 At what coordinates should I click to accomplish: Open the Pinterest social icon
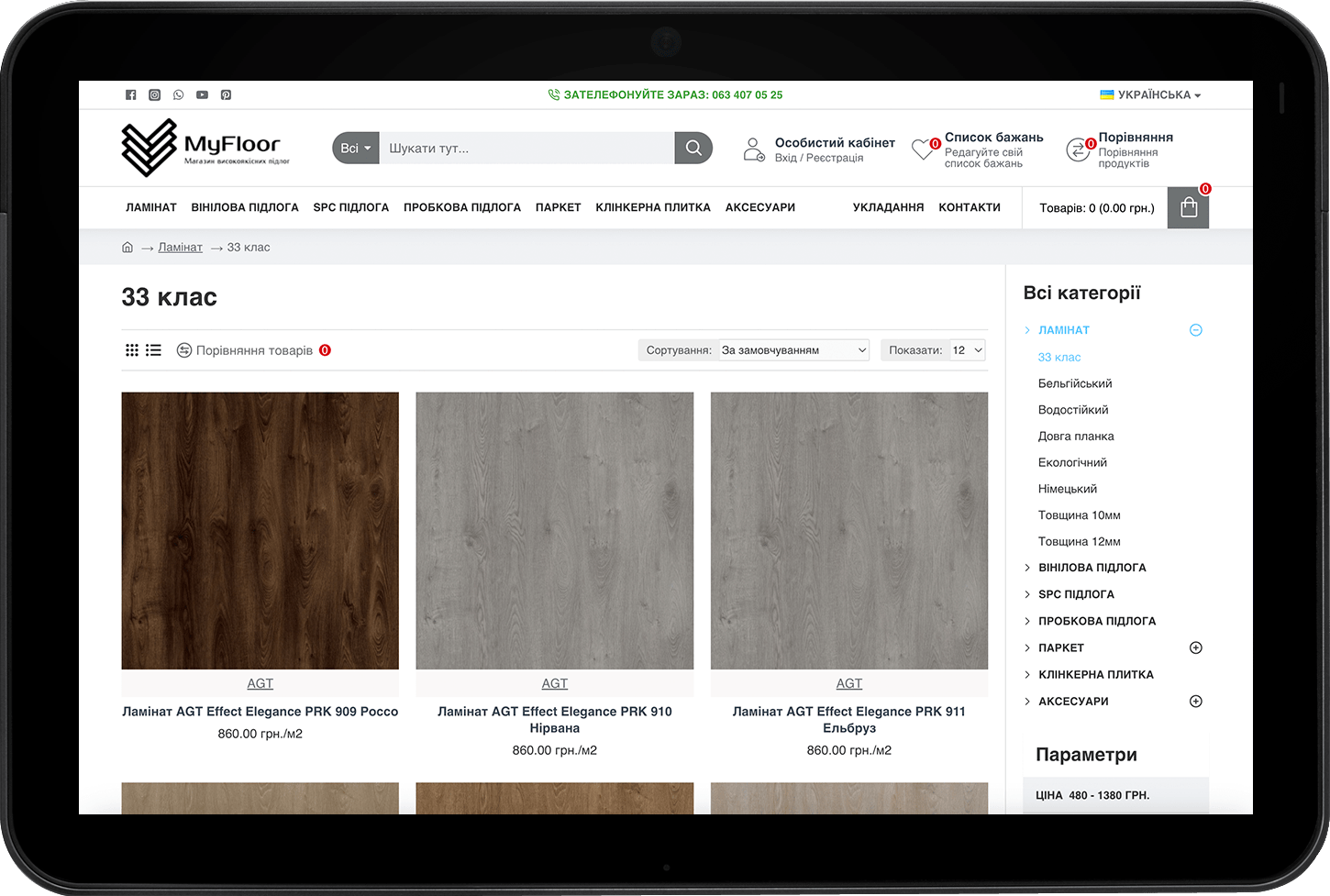click(226, 94)
